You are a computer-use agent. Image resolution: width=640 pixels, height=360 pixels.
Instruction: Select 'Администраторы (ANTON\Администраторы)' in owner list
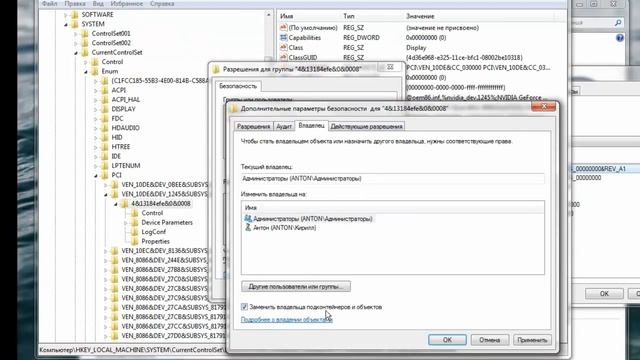click(313, 219)
